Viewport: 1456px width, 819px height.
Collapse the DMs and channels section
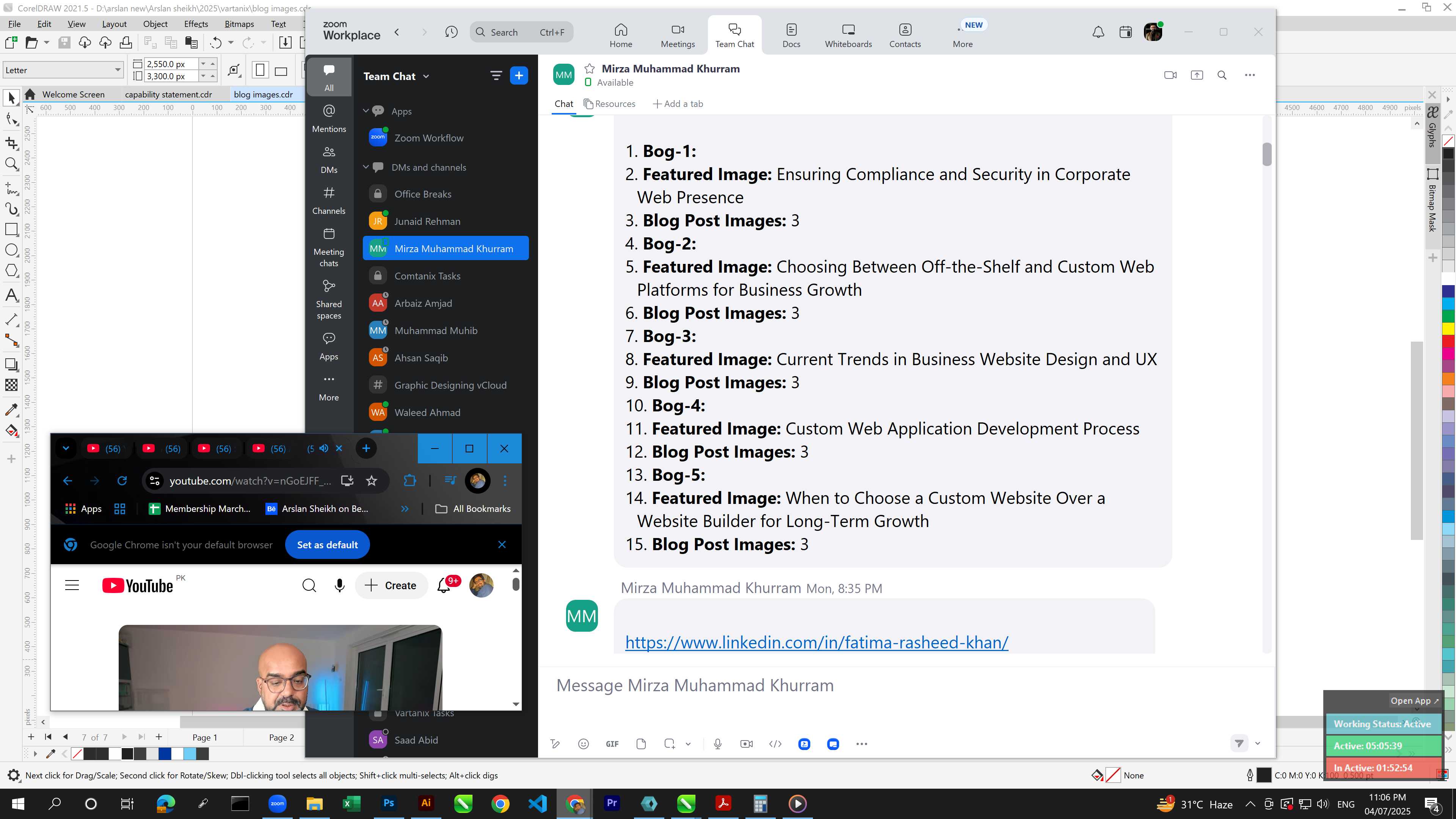pos(366,167)
